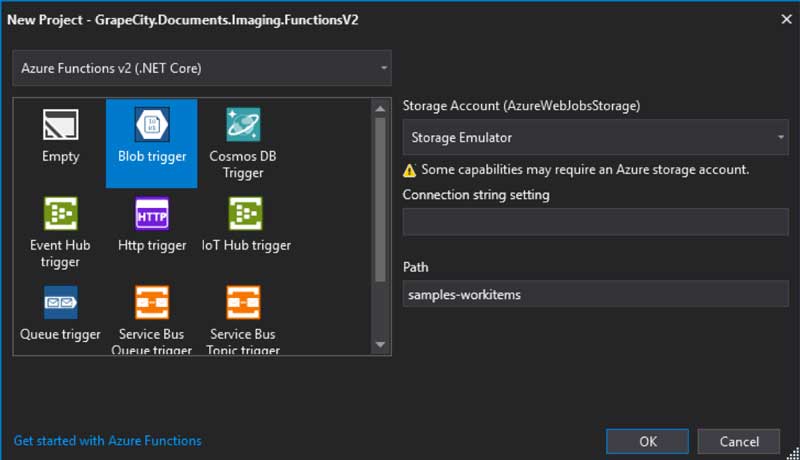Choose Service Bus Topic trigger icon
The image size is (800, 460).
point(243,302)
